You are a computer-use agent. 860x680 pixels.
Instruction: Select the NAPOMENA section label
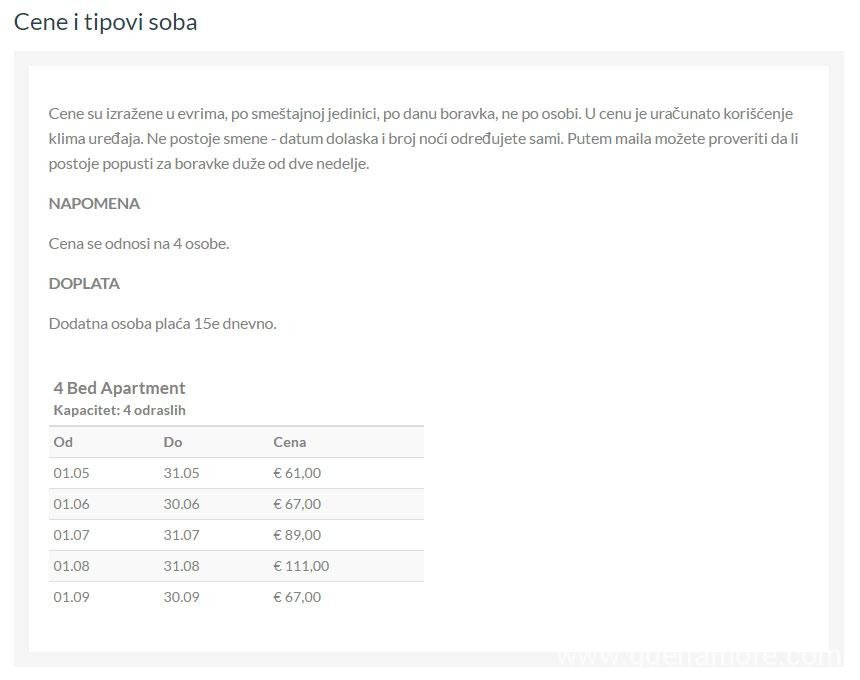(x=94, y=203)
